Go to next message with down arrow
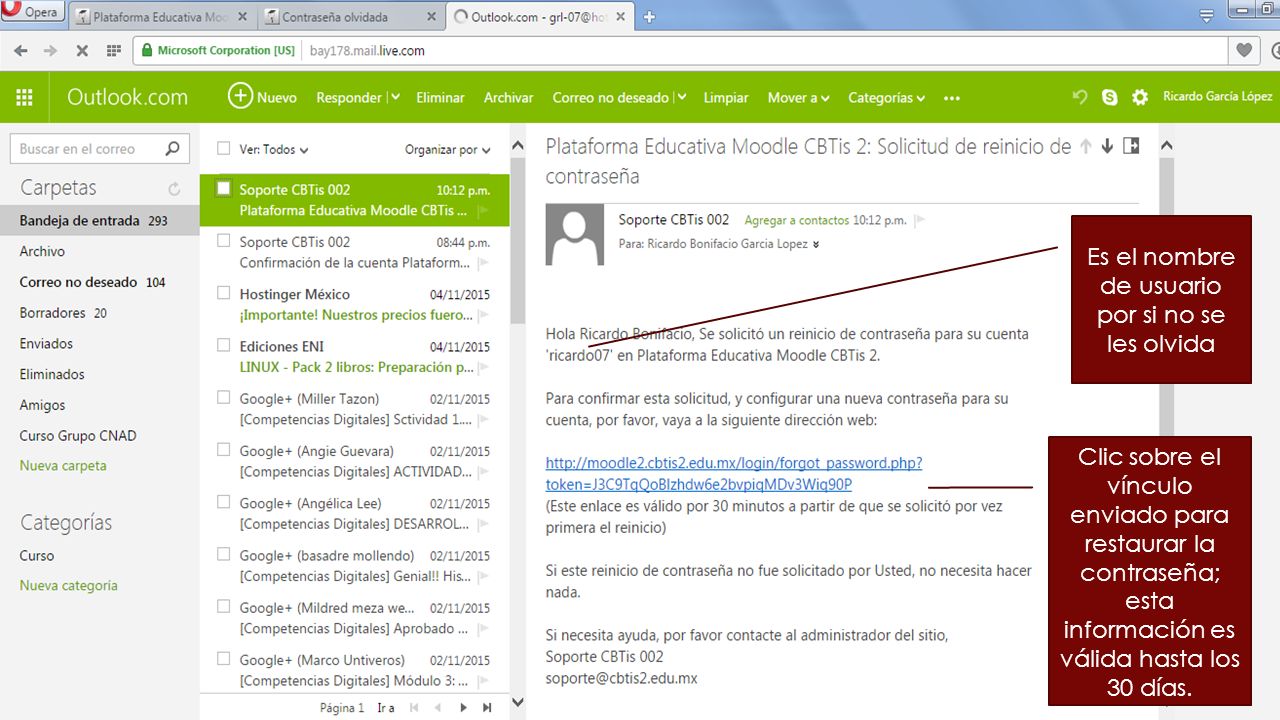 coord(1108,146)
